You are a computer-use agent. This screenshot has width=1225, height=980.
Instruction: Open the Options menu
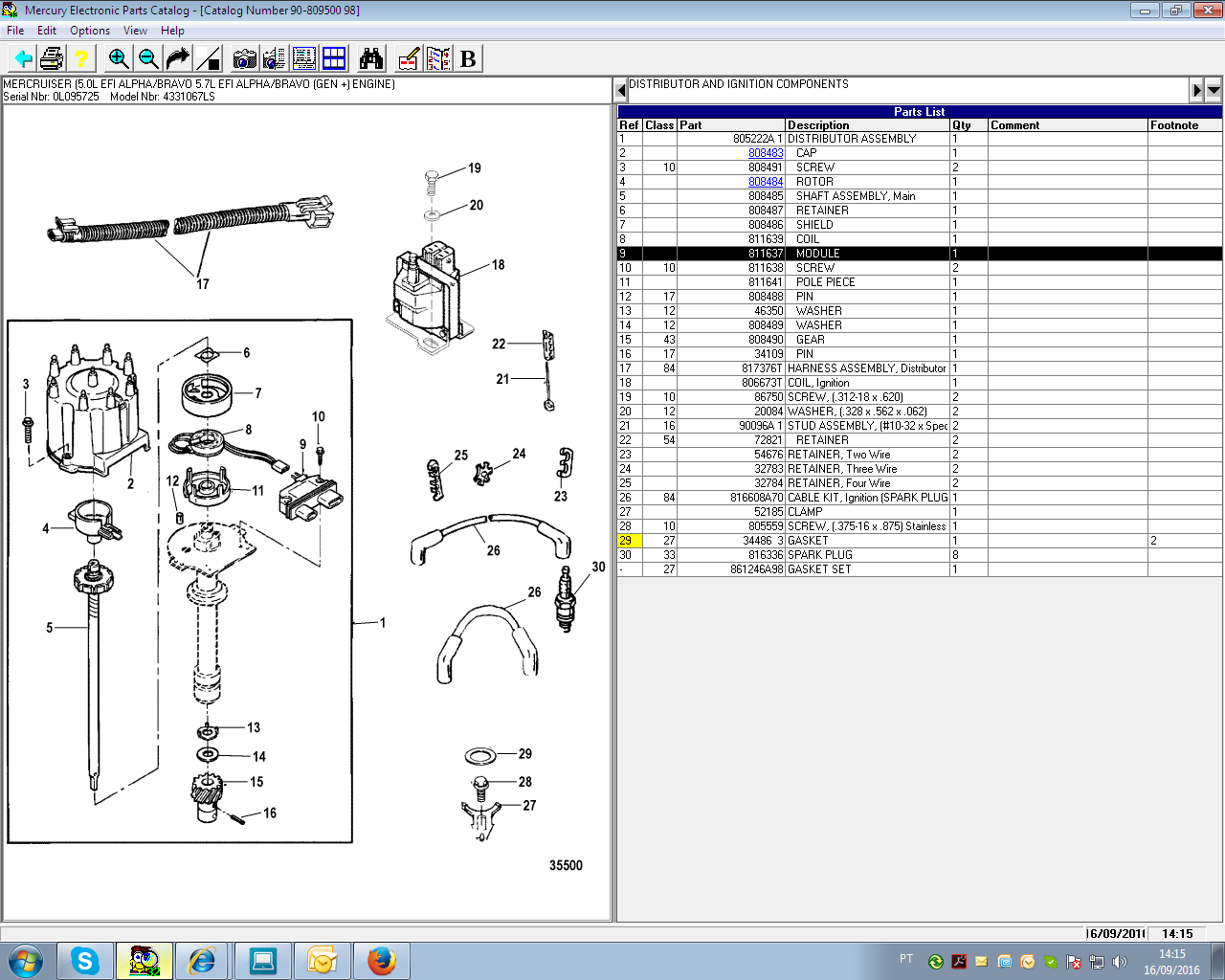point(90,31)
